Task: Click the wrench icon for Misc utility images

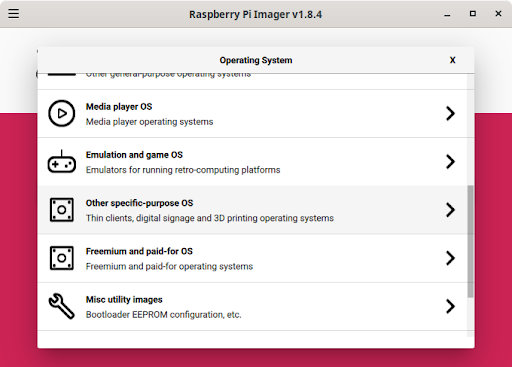Action: [x=61, y=306]
